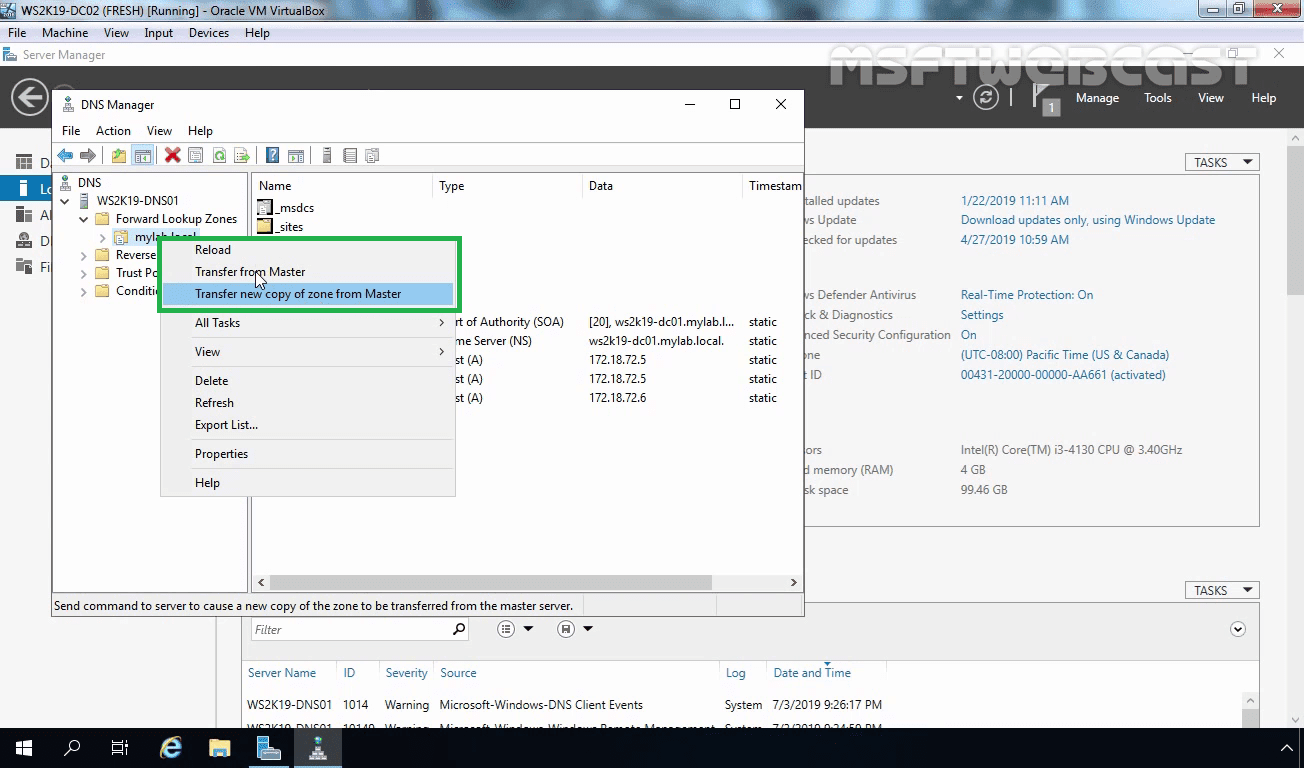Image resolution: width=1304 pixels, height=768 pixels.
Task: Click the save query disk icon beside Filter
Action: pyautogui.click(x=566, y=629)
